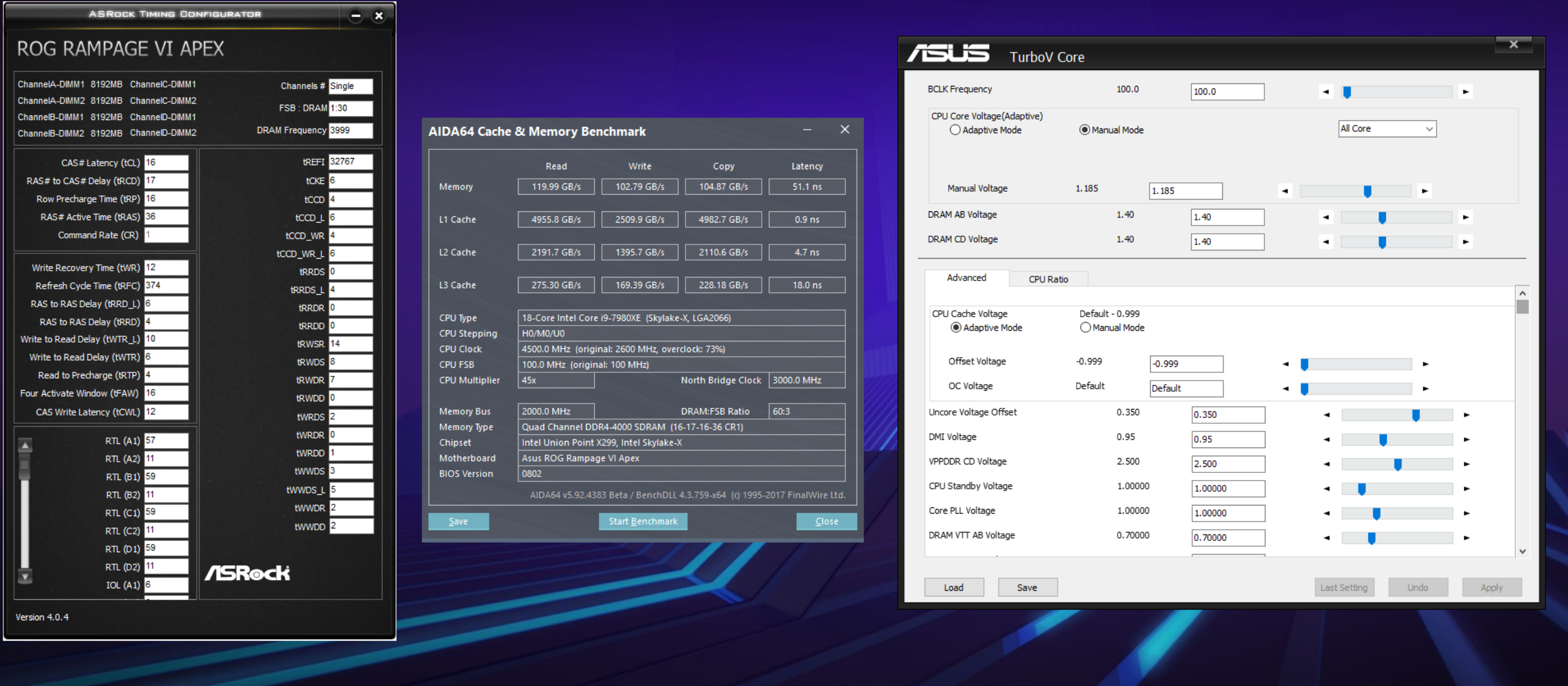Viewport: 1568px width, 686px height.
Task: Decrease Offset Voltage with left arrow
Action: (x=1286, y=364)
